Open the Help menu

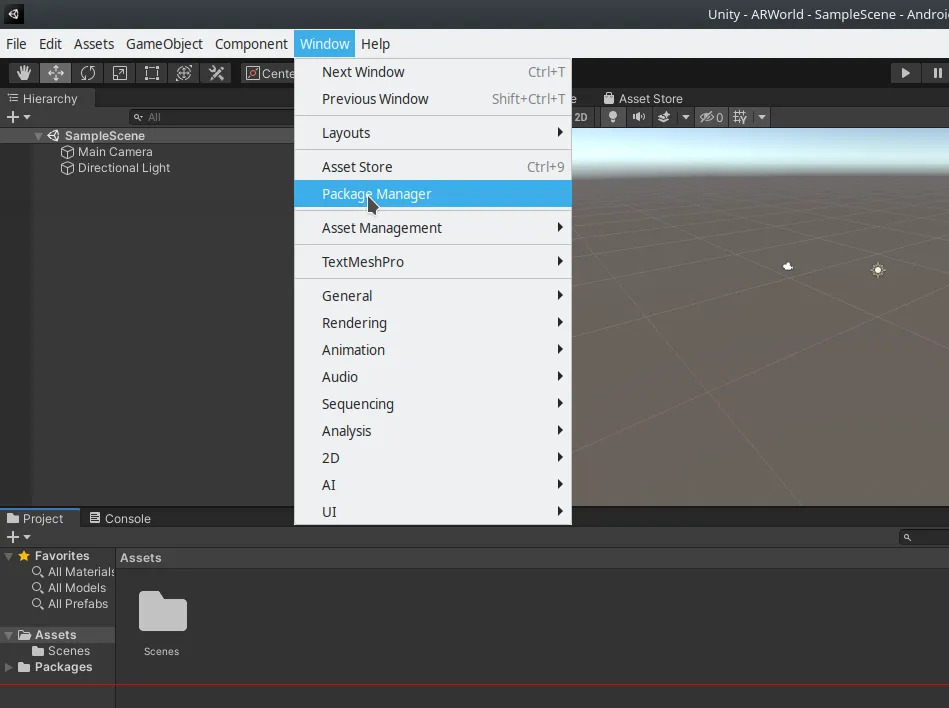[x=375, y=44]
